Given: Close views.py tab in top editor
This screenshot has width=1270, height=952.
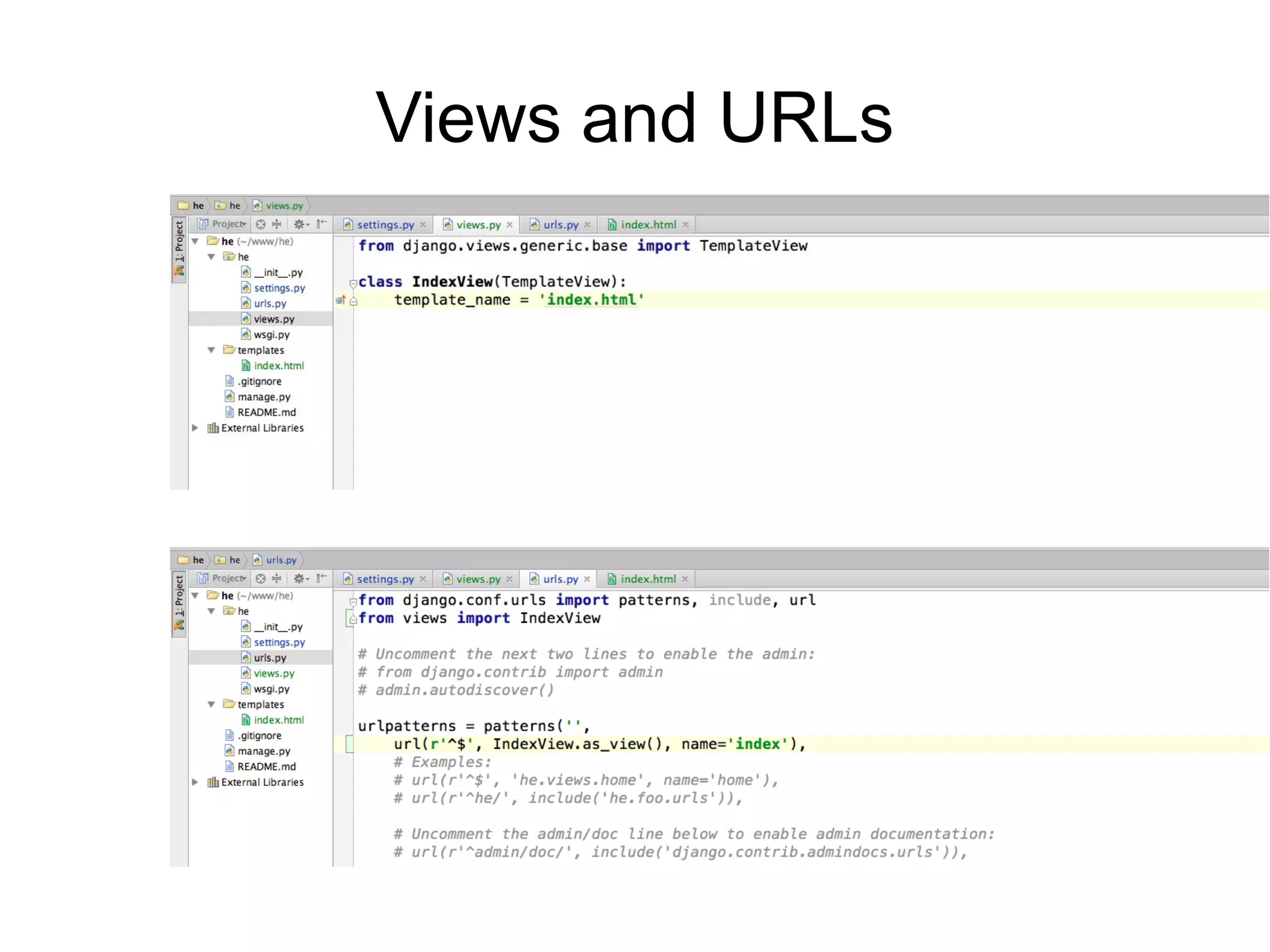Looking at the screenshot, I should (510, 225).
